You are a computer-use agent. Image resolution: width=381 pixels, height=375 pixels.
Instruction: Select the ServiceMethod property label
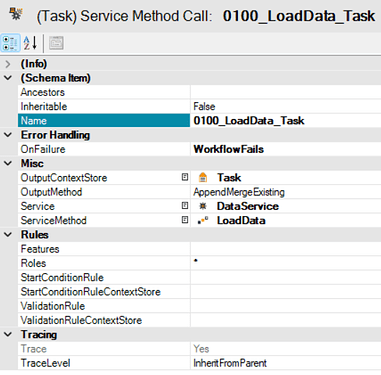click(53, 220)
